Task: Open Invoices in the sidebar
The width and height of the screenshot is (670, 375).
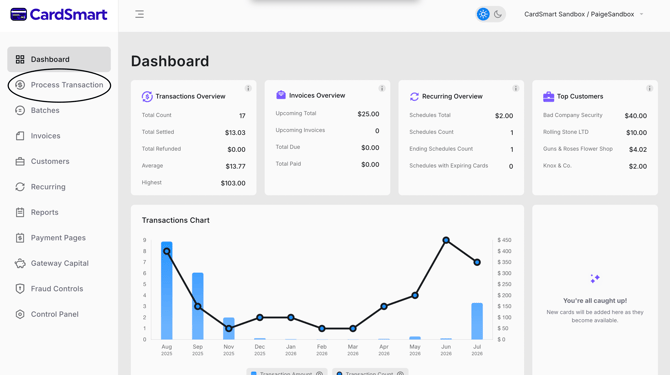Action: coord(59,136)
